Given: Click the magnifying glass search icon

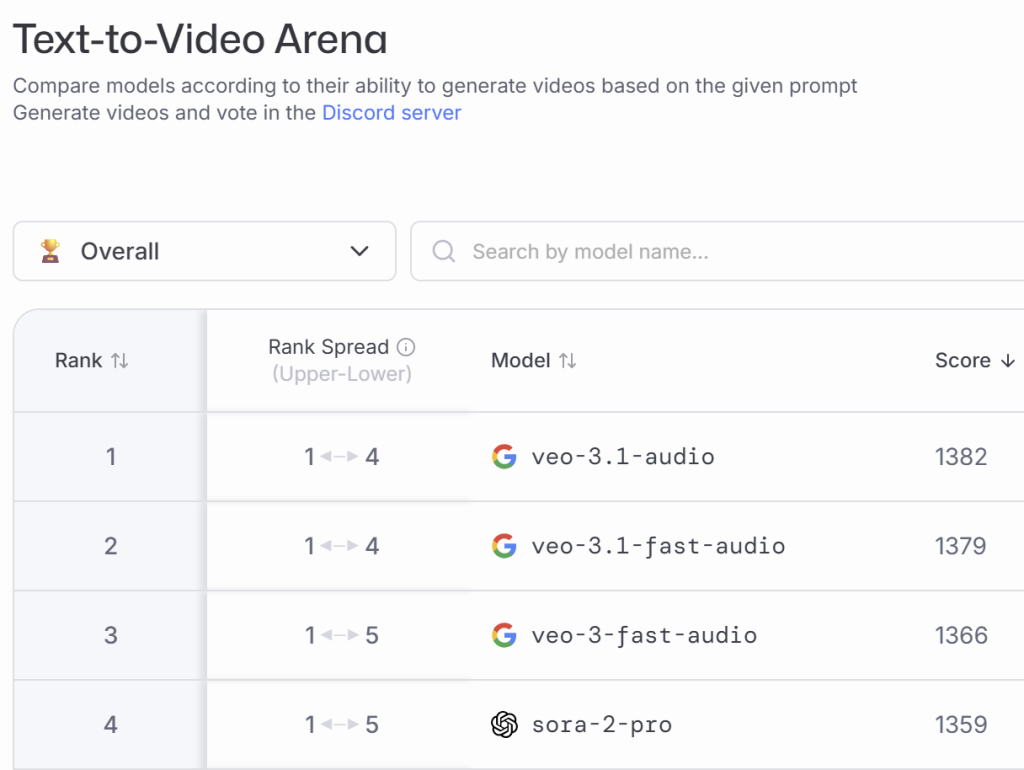Looking at the screenshot, I should tap(443, 251).
